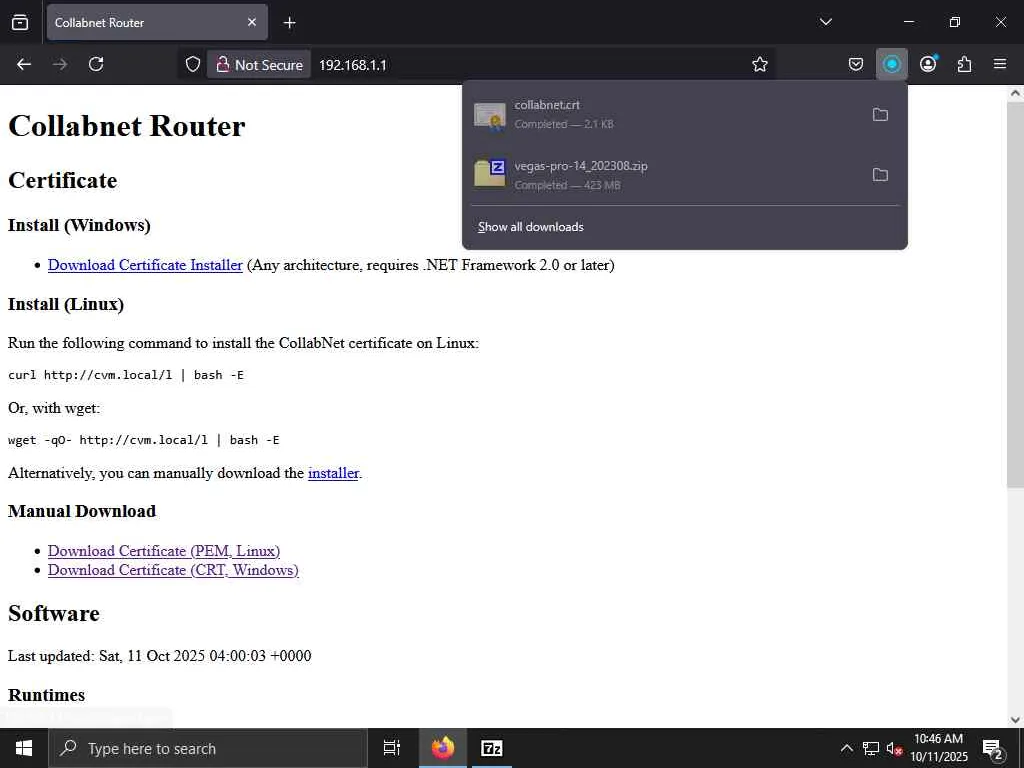The height and width of the screenshot is (768, 1024).
Task: Open the Windows Start menu
Action: pyautogui.click(x=24, y=748)
